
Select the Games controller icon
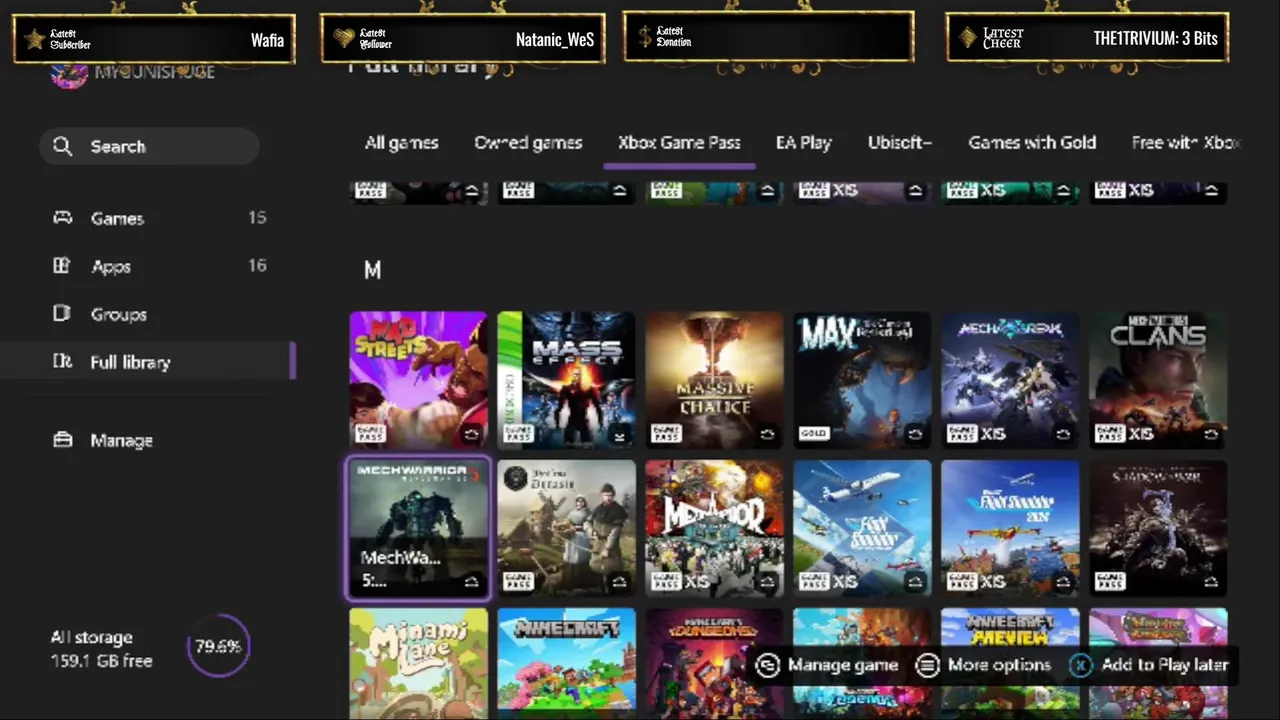coord(62,218)
